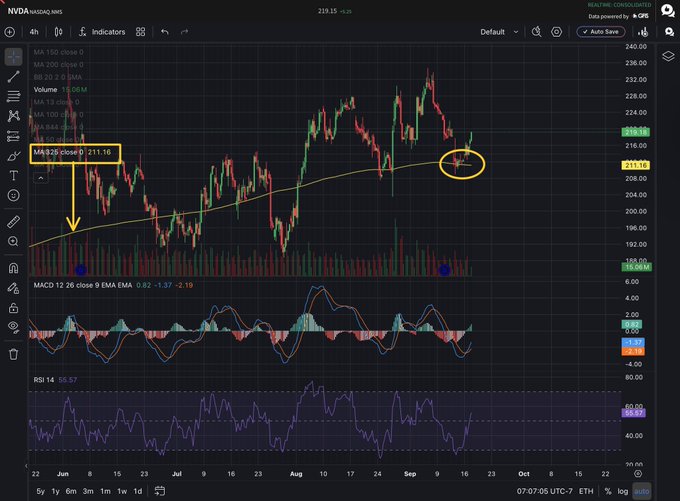Viewport: 680px width, 501px height.
Task: Click the NVDA ticker symbol
Action: 18,11
